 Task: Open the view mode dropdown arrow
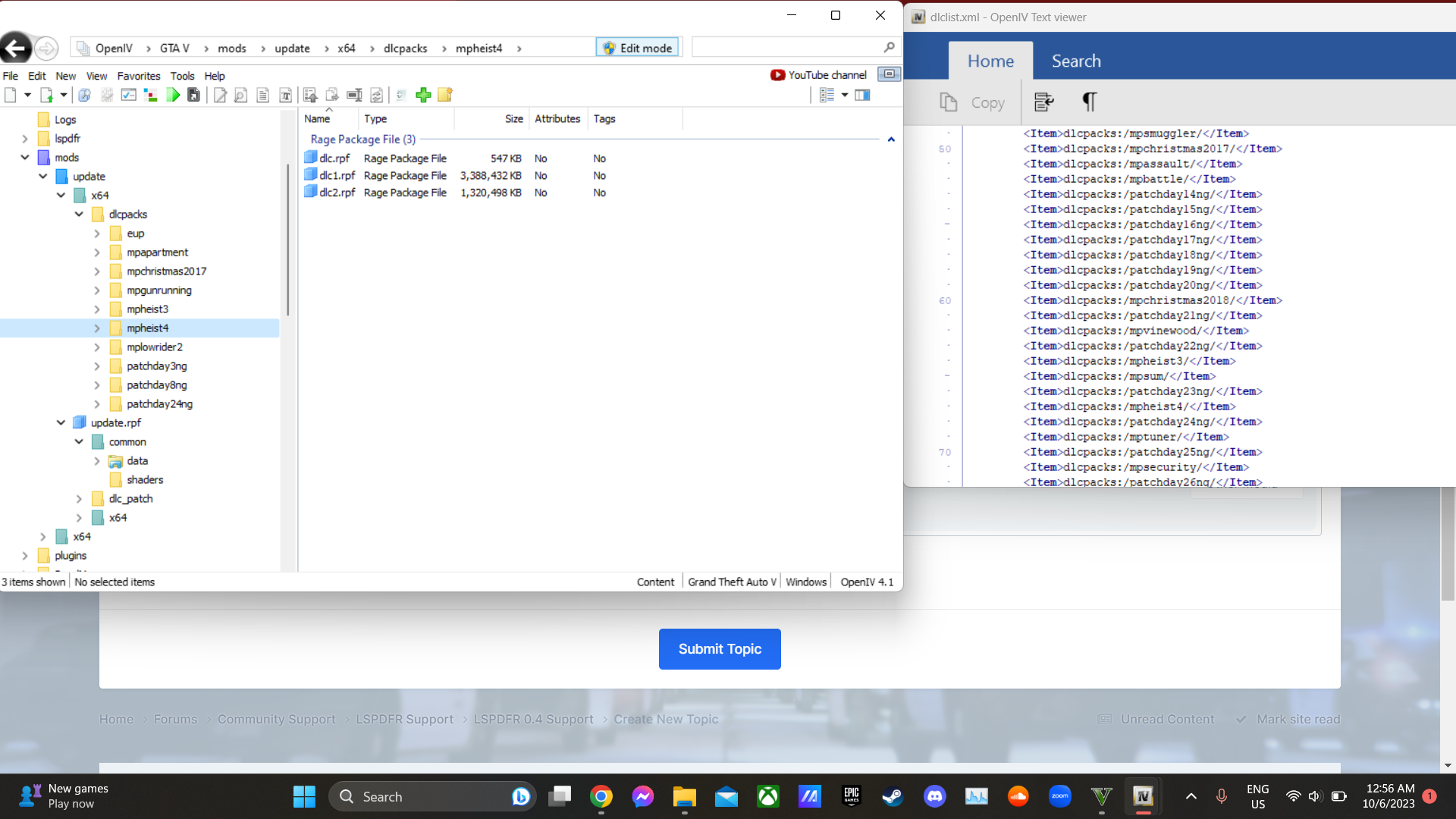pos(845,95)
